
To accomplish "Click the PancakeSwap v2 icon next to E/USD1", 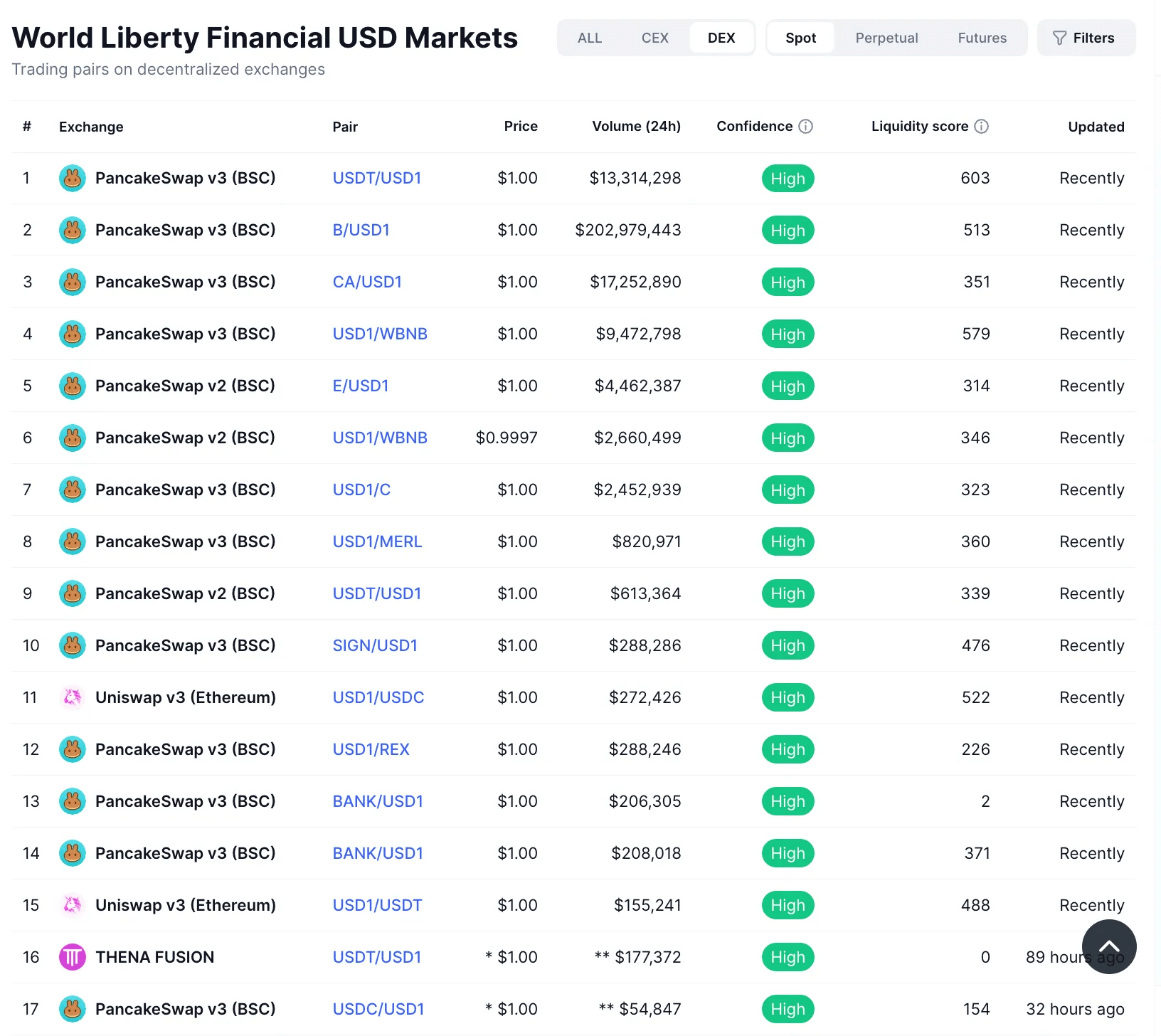I will 72,386.
